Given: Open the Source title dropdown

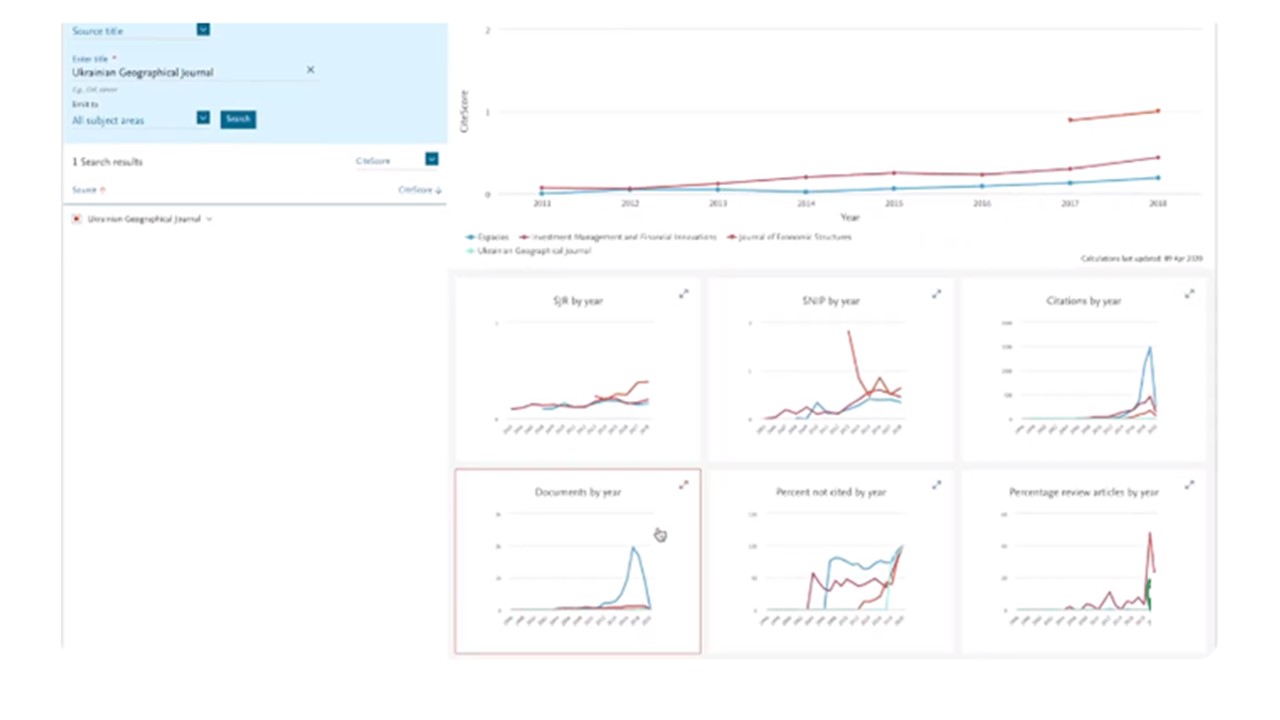Looking at the screenshot, I should coord(203,30).
